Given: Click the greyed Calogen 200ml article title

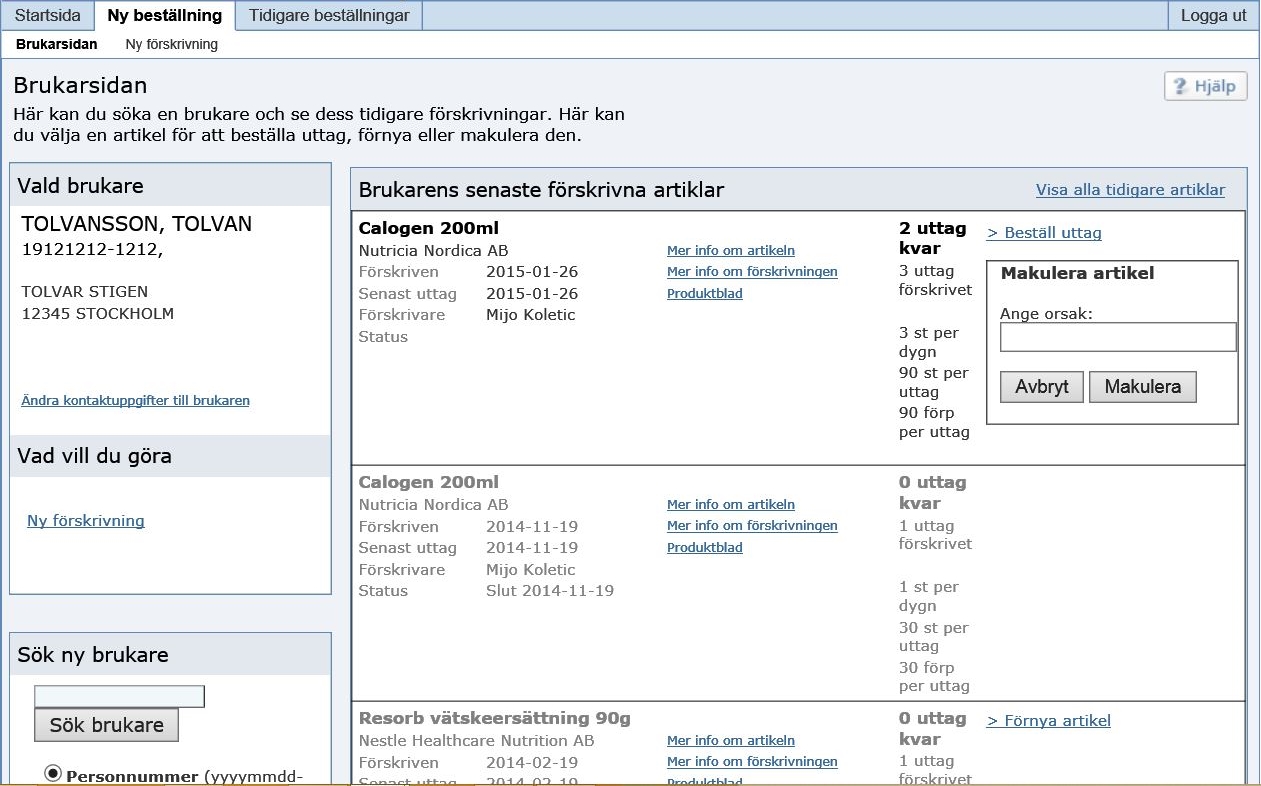Looking at the screenshot, I should coord(428,483).
